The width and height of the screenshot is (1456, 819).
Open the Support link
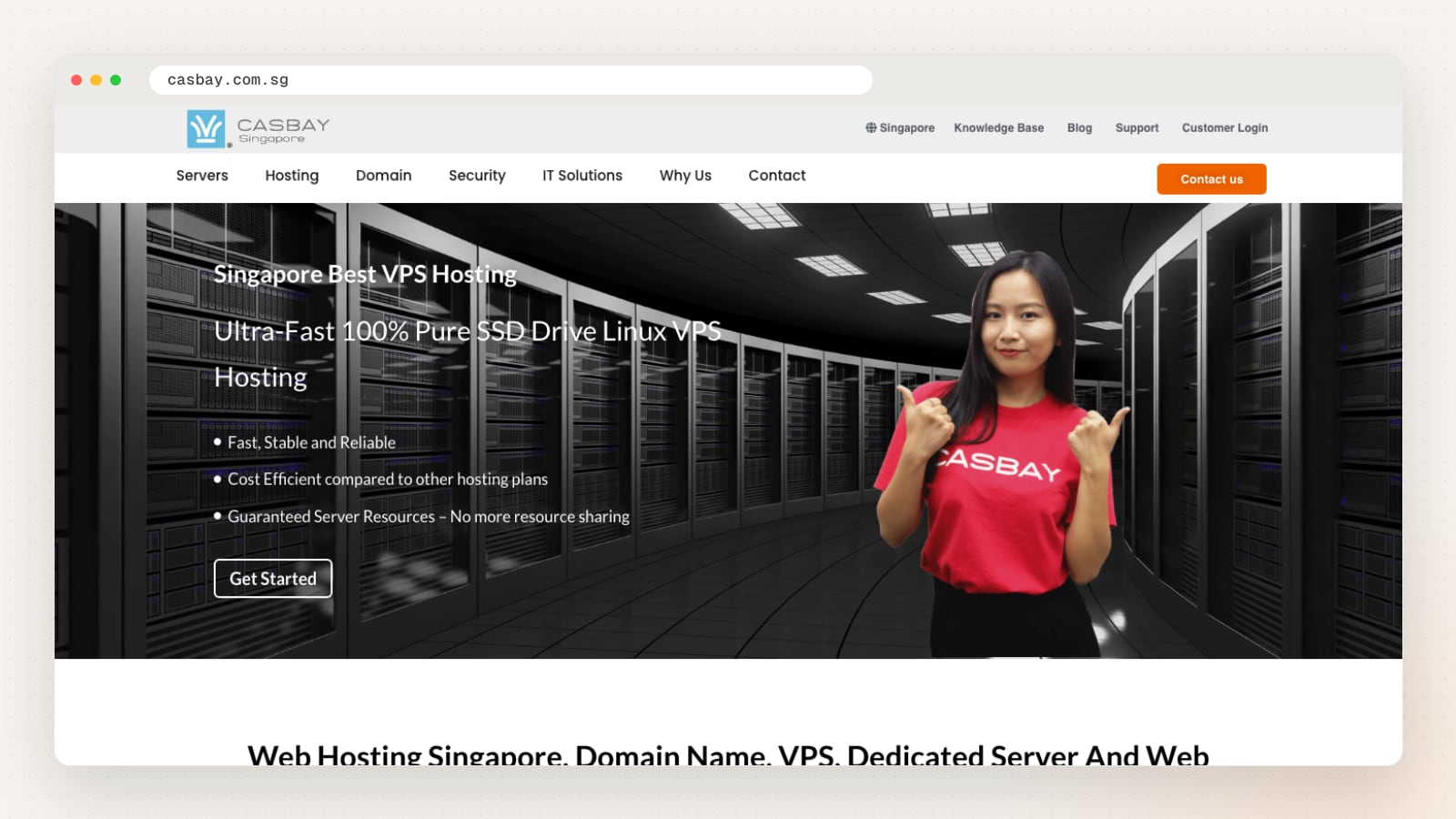[1137, 128]
